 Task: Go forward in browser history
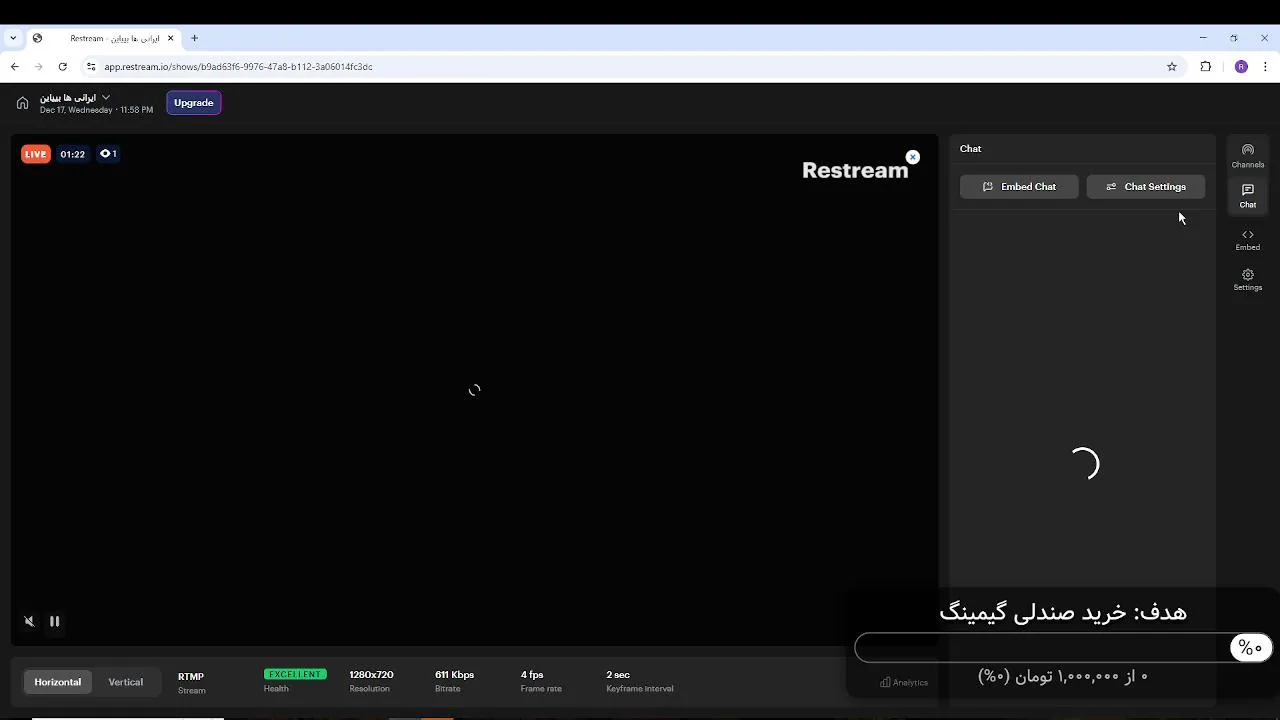pyautogui.click(x=38, y=67)
